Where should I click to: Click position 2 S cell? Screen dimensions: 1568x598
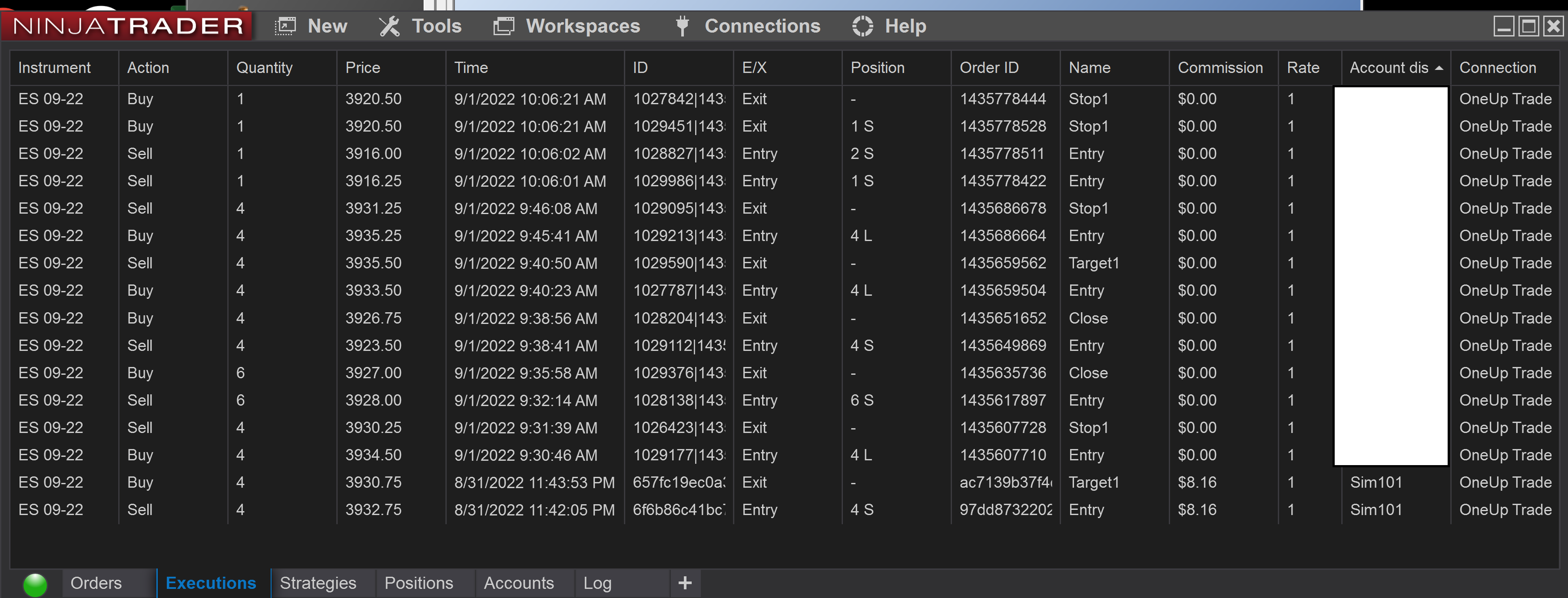point(862,153)
